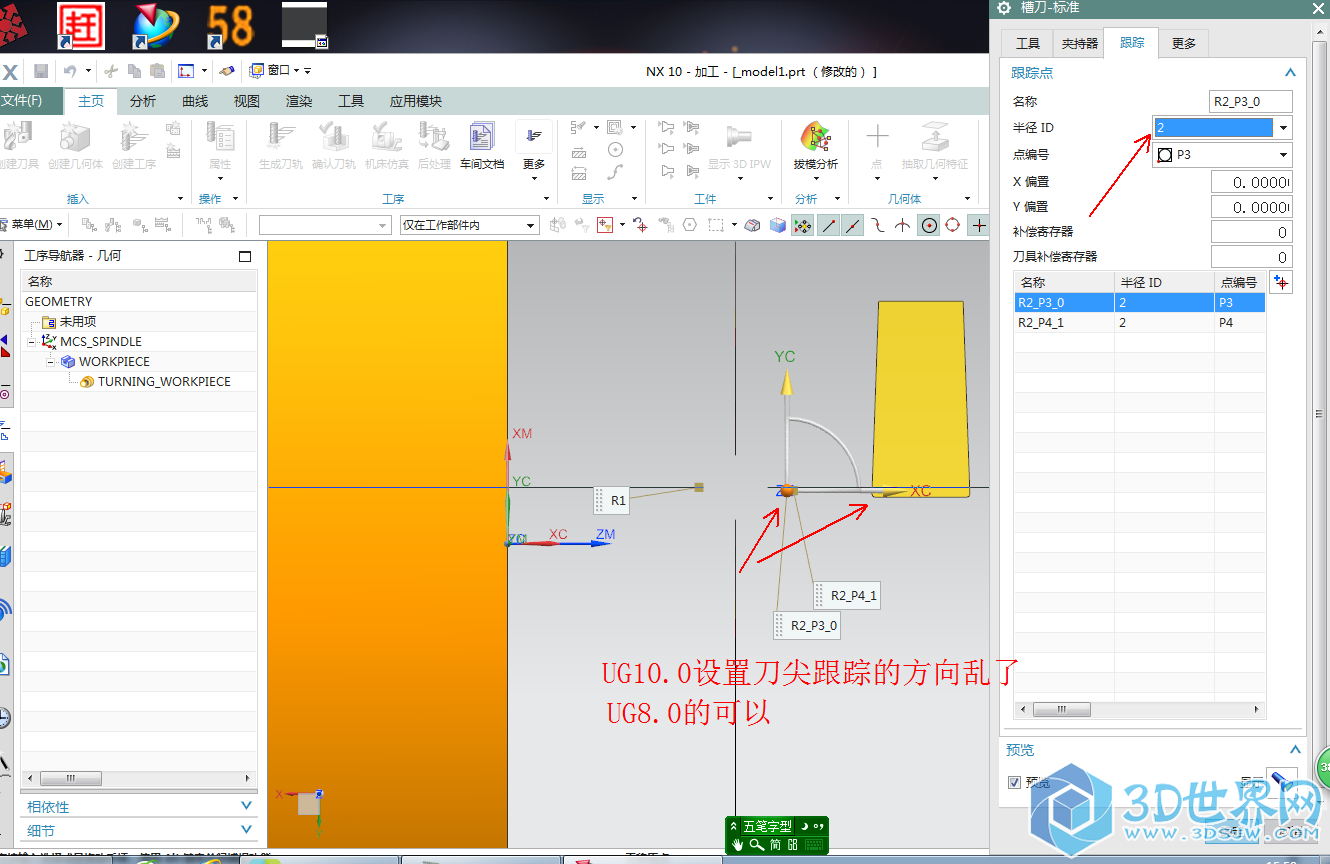Open the 半径 ID dropdown
1330x864 pixels.
pyautogui.click(x=1283, y=128)
